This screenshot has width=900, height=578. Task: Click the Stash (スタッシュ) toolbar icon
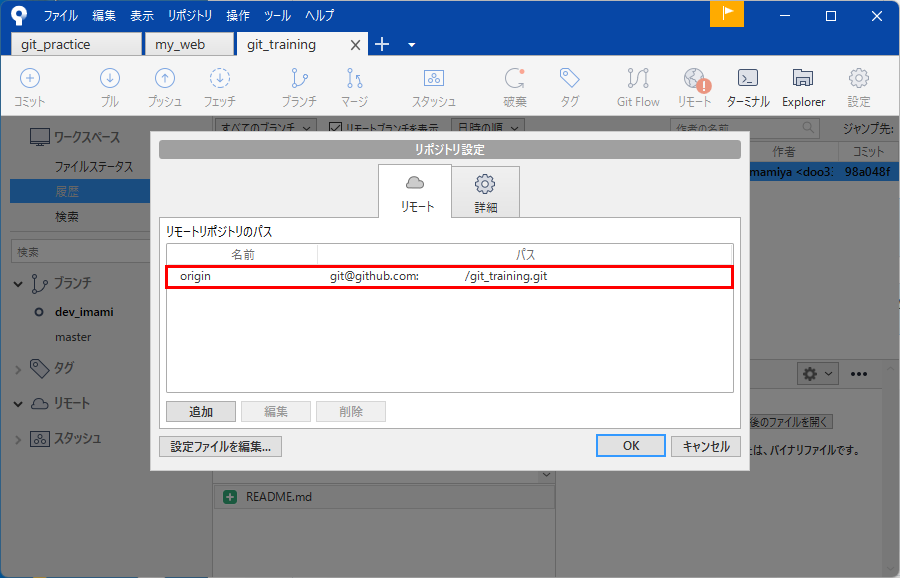point(434,86)
